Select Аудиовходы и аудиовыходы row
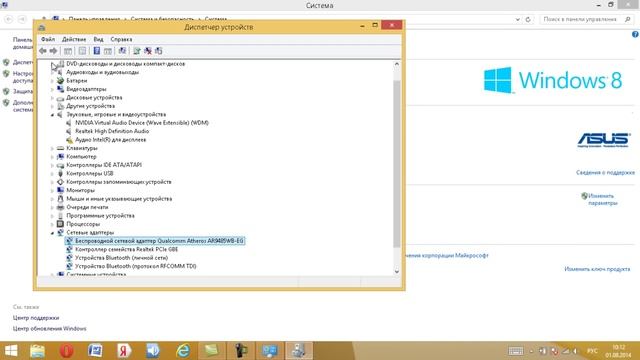The height and width of the screenshot is (360, 640). tap(102, 72)
